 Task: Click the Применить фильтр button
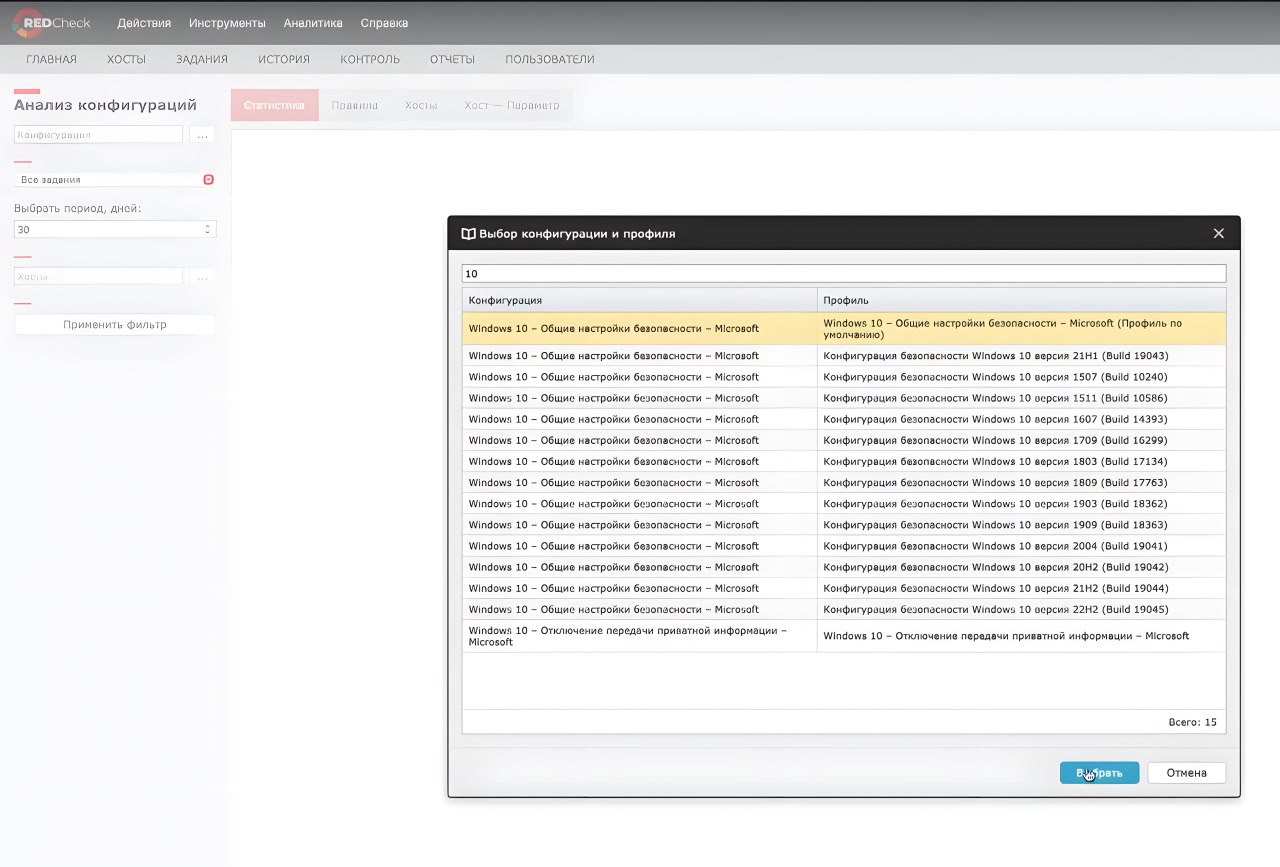(x=115, y=325)
